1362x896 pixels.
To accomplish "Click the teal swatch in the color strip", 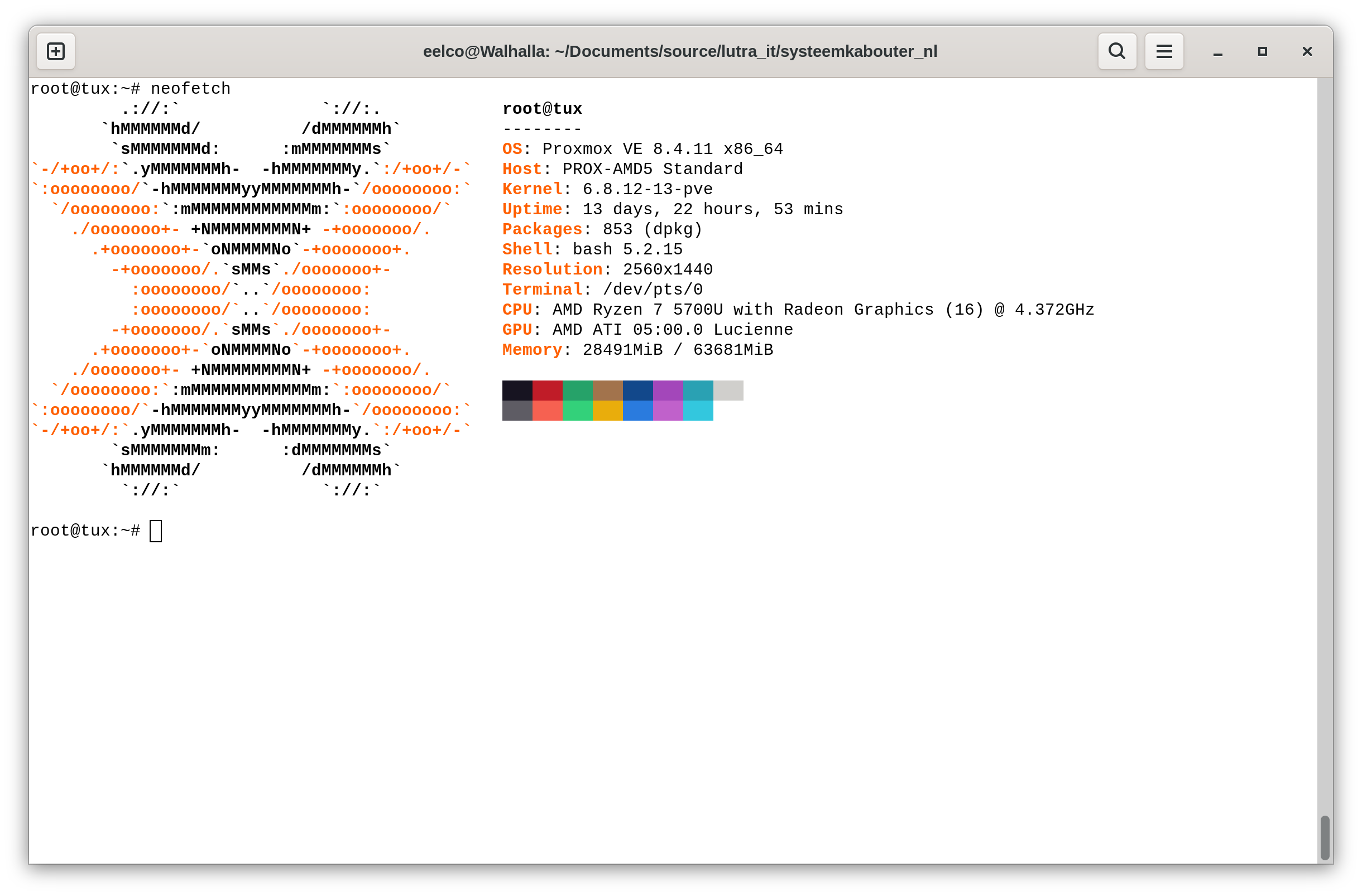I will [698, 391].
